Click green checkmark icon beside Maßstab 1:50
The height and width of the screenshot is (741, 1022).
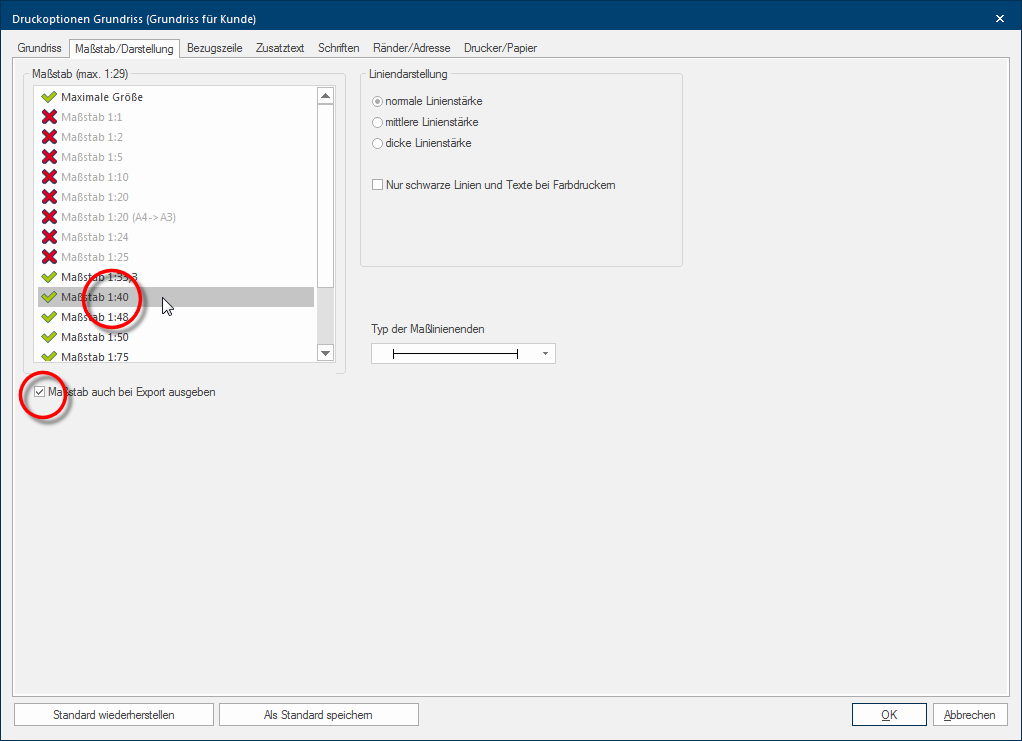click(48, 337)
